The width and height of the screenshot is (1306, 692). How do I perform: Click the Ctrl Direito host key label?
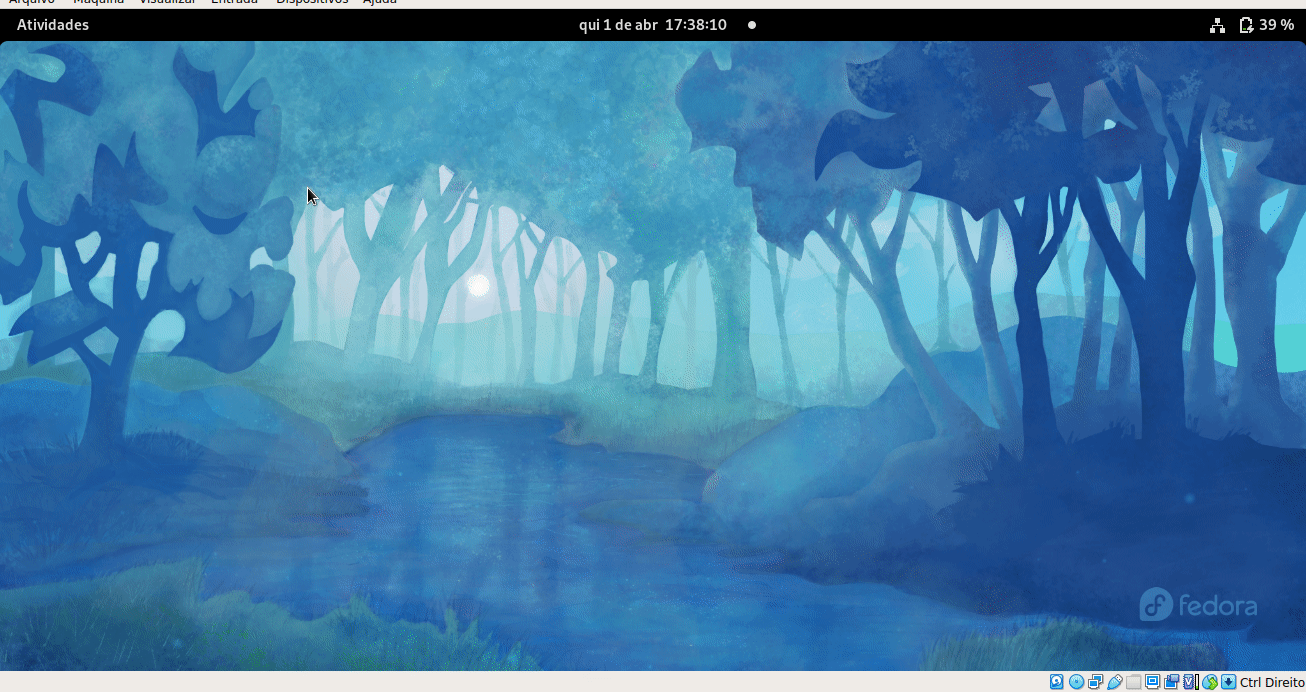point(1272,682)
